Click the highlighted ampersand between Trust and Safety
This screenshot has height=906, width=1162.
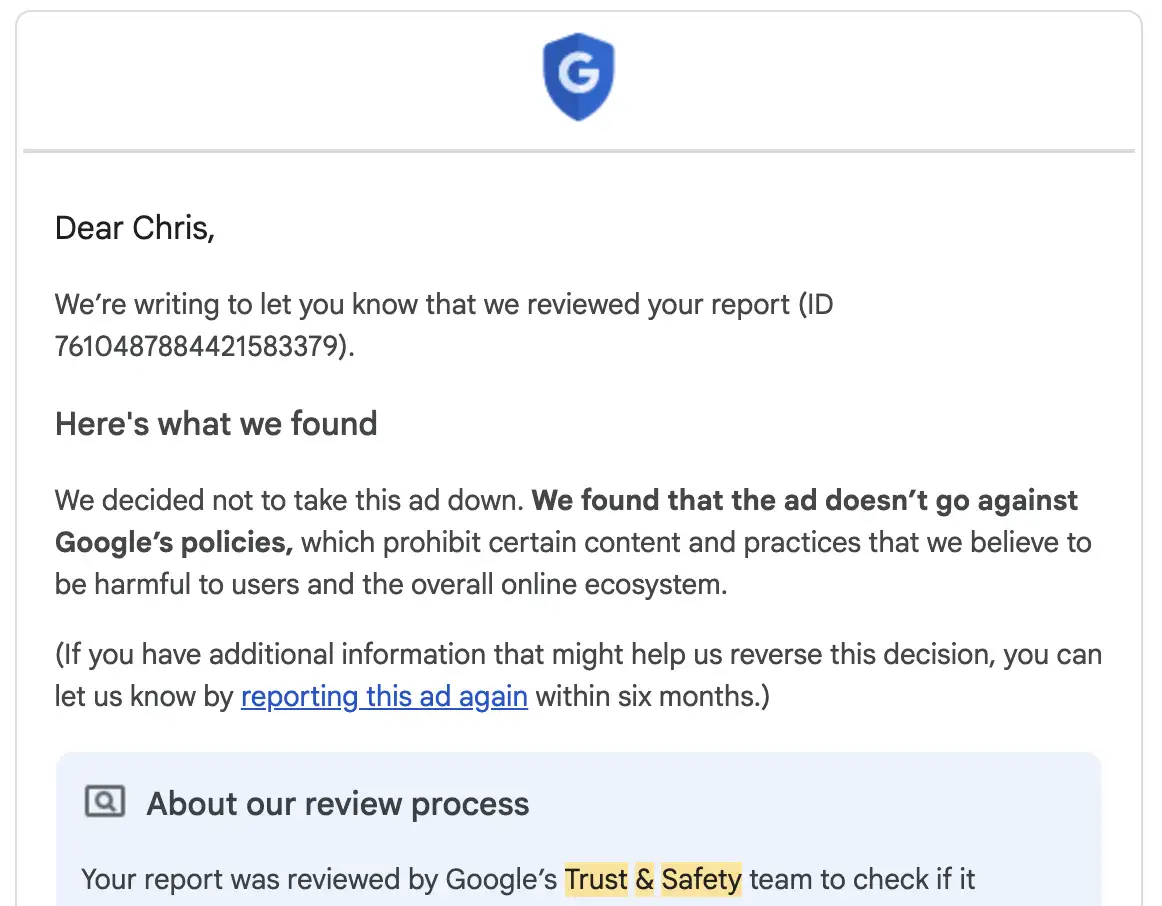(645, 879)
